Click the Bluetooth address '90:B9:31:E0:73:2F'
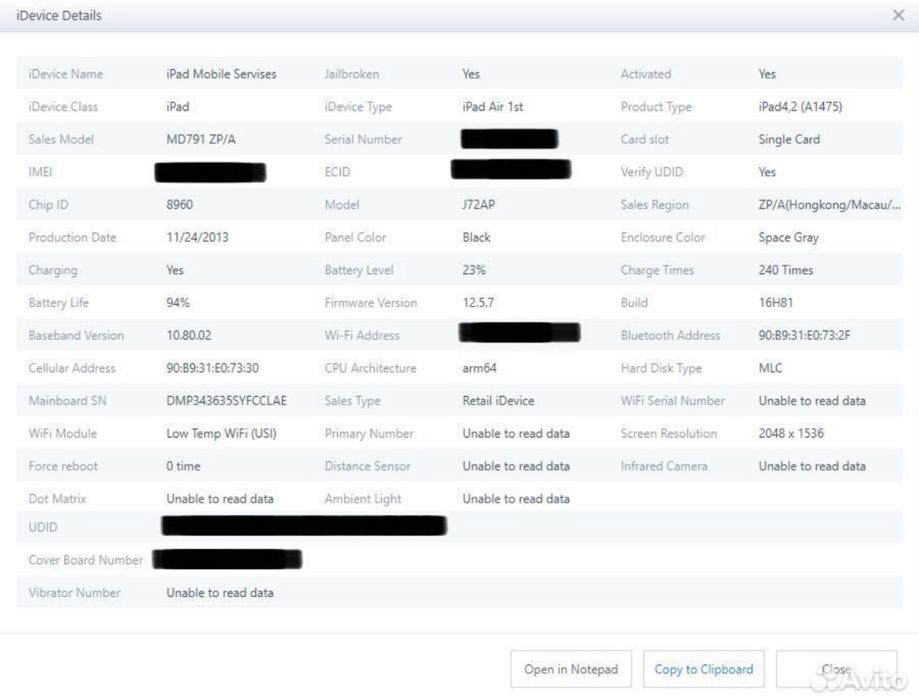This screenshot has height=700, width=919. point(804,335)
